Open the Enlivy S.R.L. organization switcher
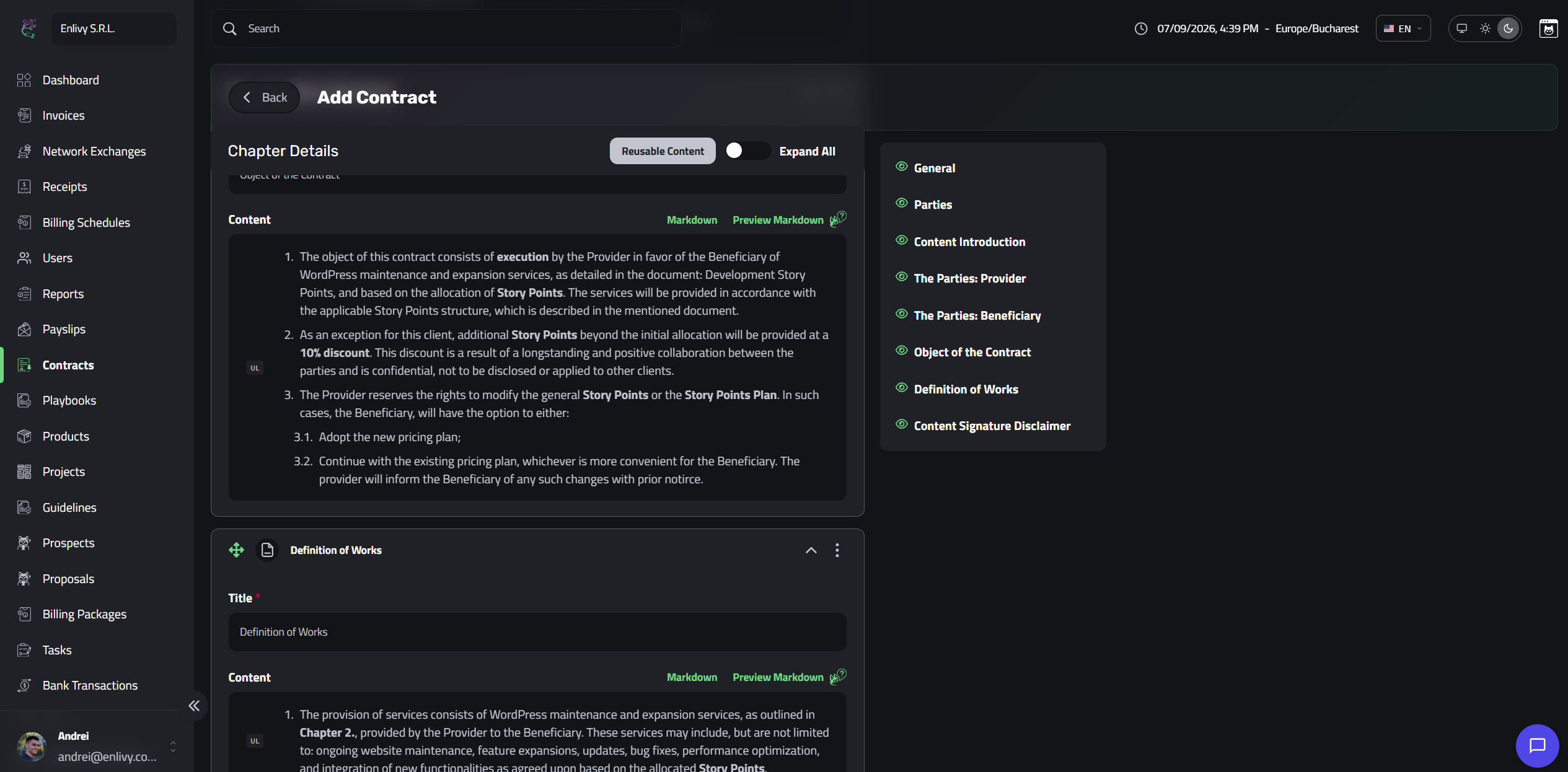This screenshot has width=1568, height=772. click(x=114, y=29)
